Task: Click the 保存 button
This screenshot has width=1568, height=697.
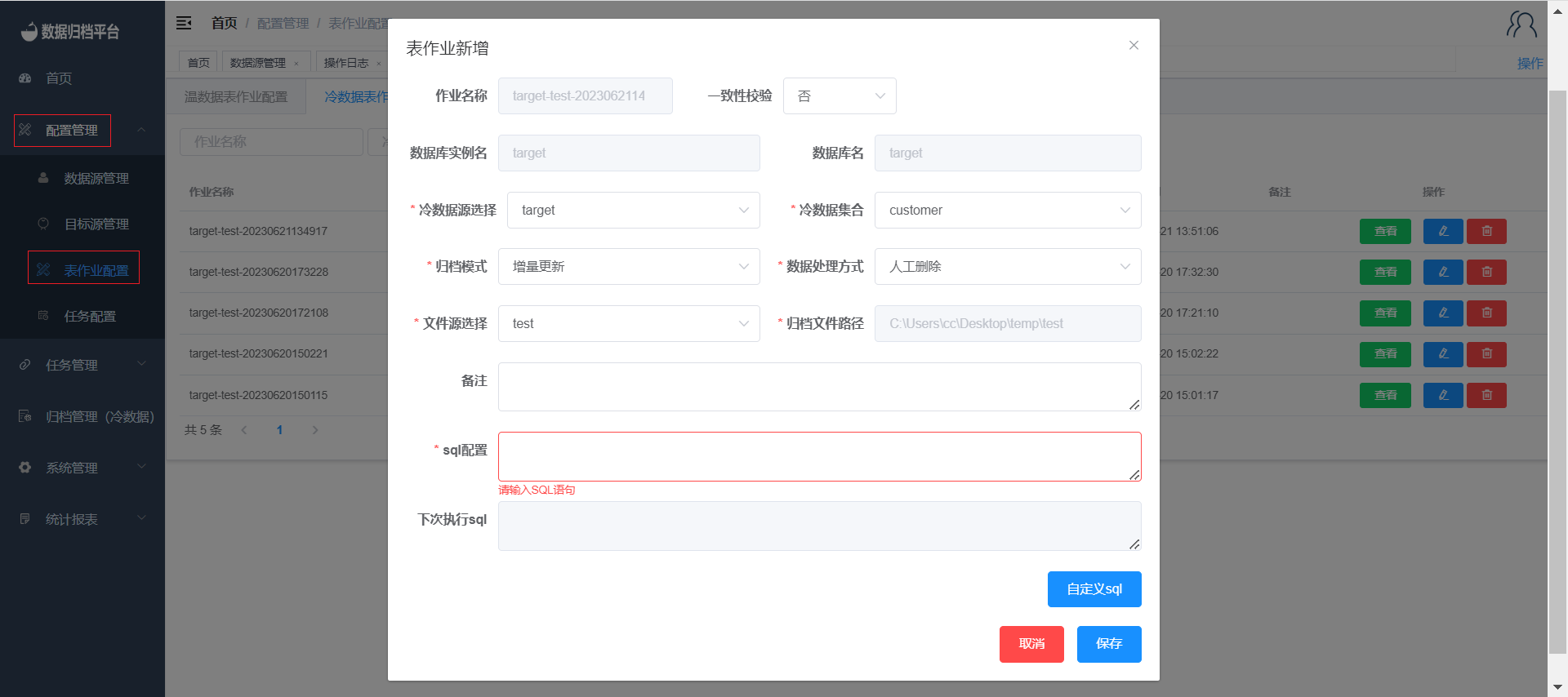Action: [x=1109, y=644]
